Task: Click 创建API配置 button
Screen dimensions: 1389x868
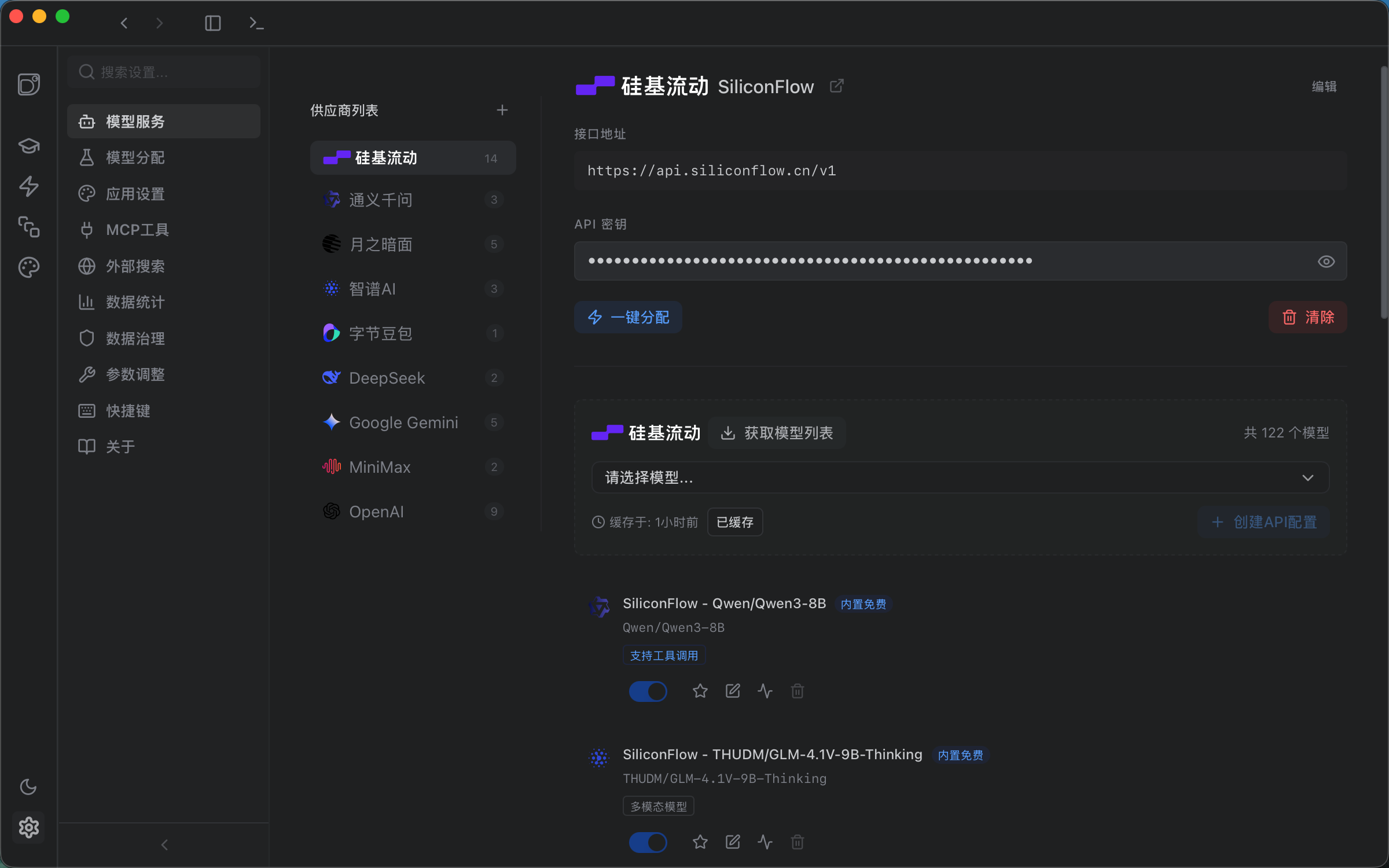Action: pyautogui.click(x=1264, y=522)
